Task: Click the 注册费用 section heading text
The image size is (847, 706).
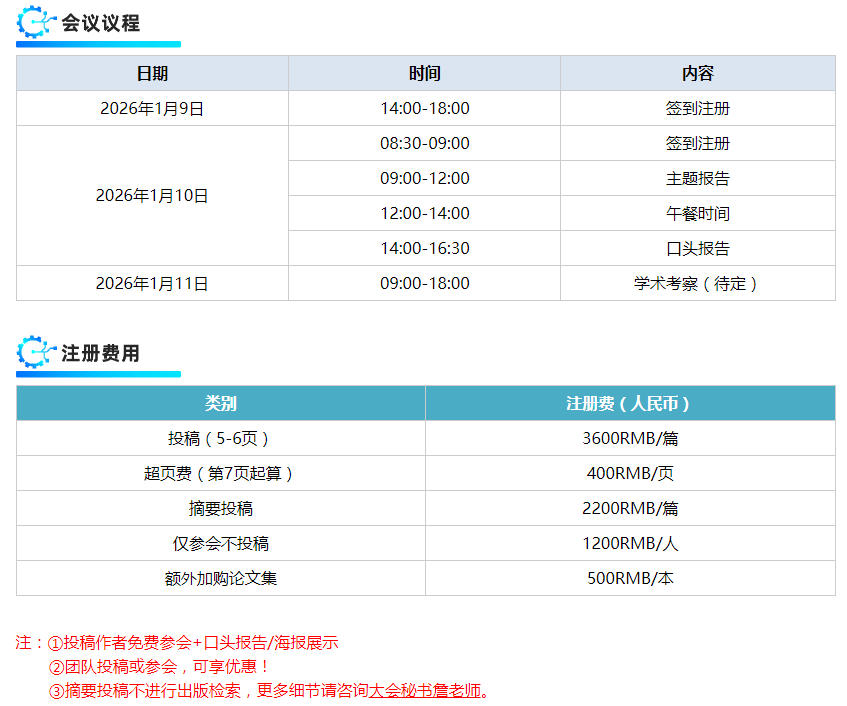Action: 100,353
